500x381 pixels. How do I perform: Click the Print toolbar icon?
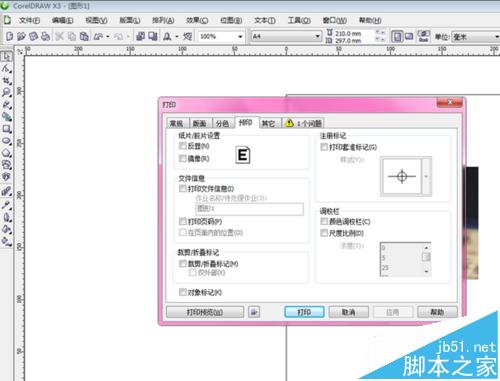click(x=45, y=36)
